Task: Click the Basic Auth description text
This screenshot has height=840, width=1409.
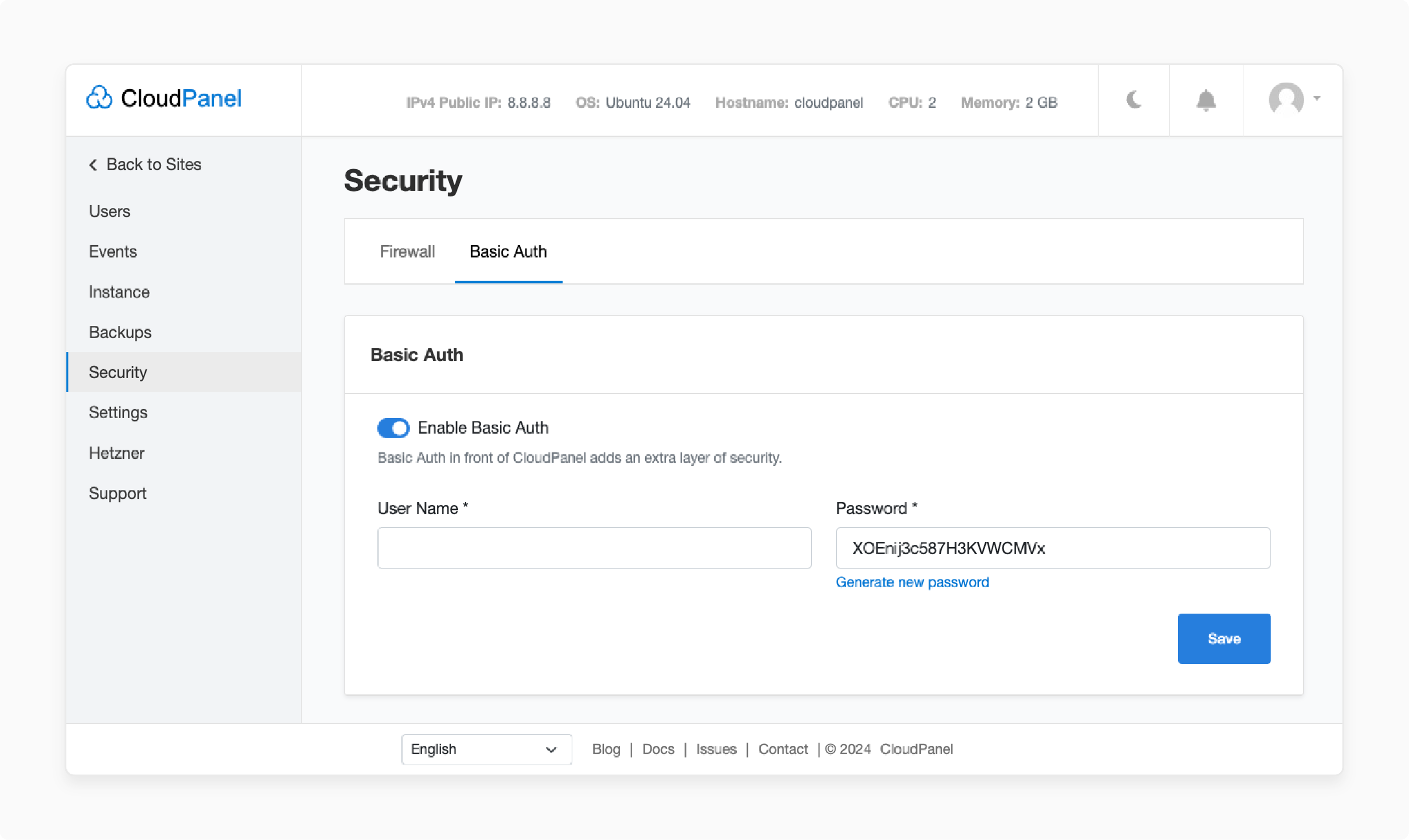Action: point(579,458)
